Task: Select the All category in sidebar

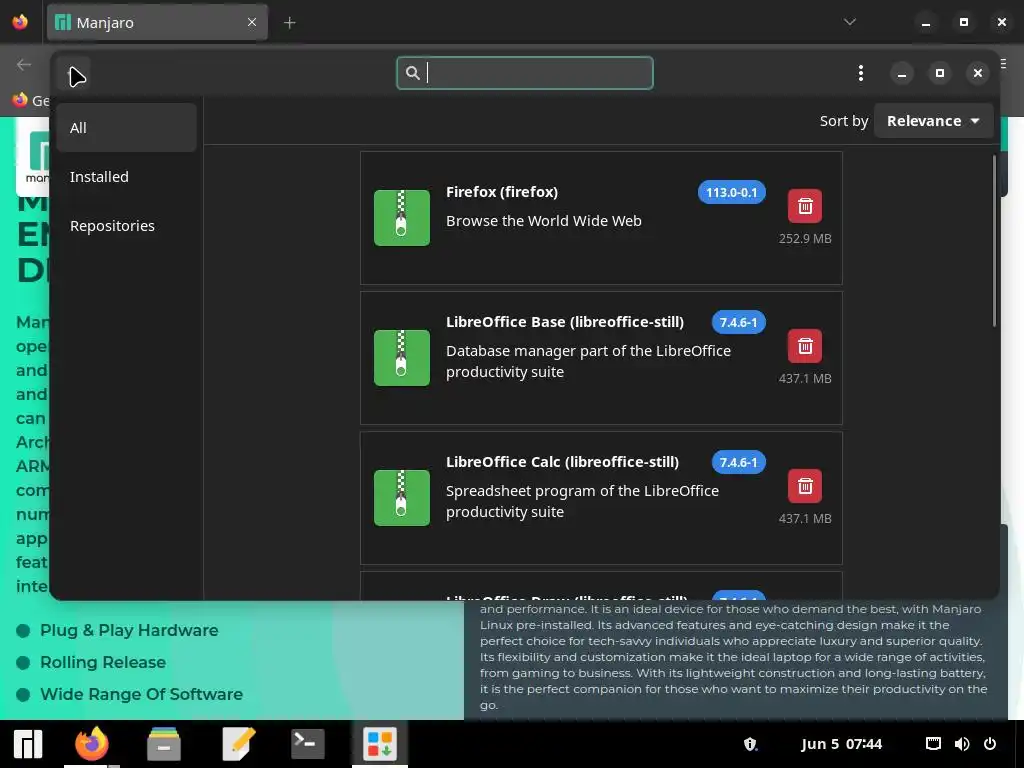Action: click(126, 127)
